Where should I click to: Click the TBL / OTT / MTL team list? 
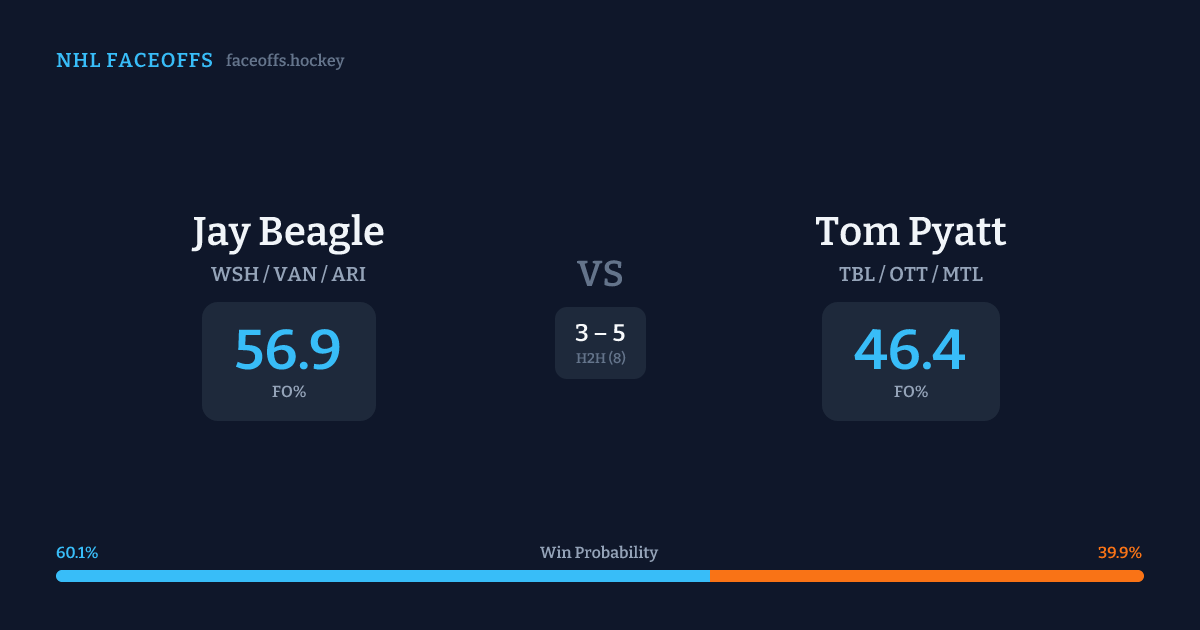click(x=910, y=274)
